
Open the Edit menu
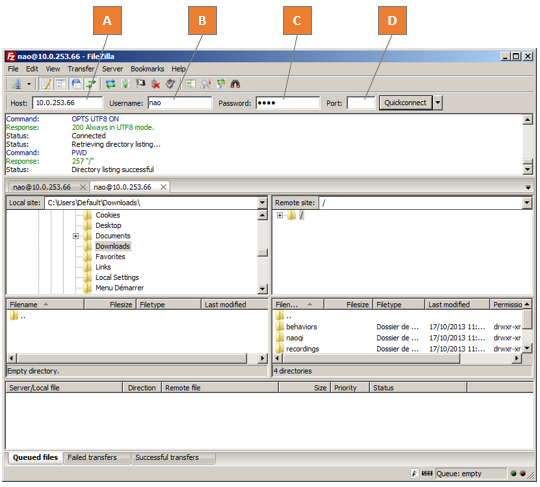click(32, 69)
